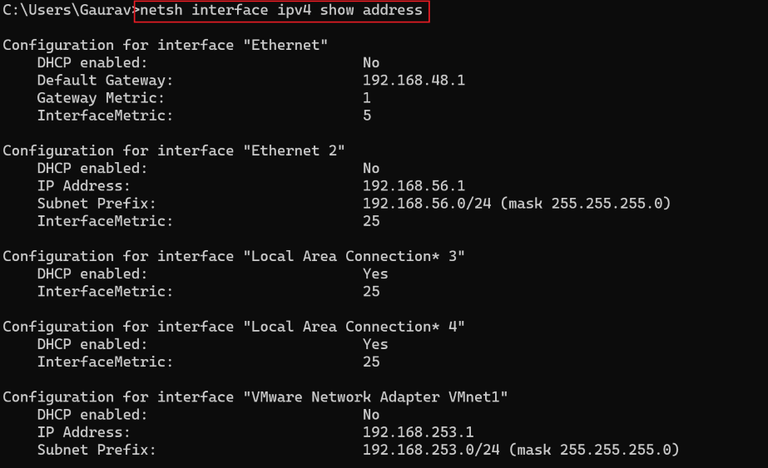The width and height of the screenshot is (768, 468).
Task: Click the IP Address label under Ethernet 2
Action: [x=82, y=185]
